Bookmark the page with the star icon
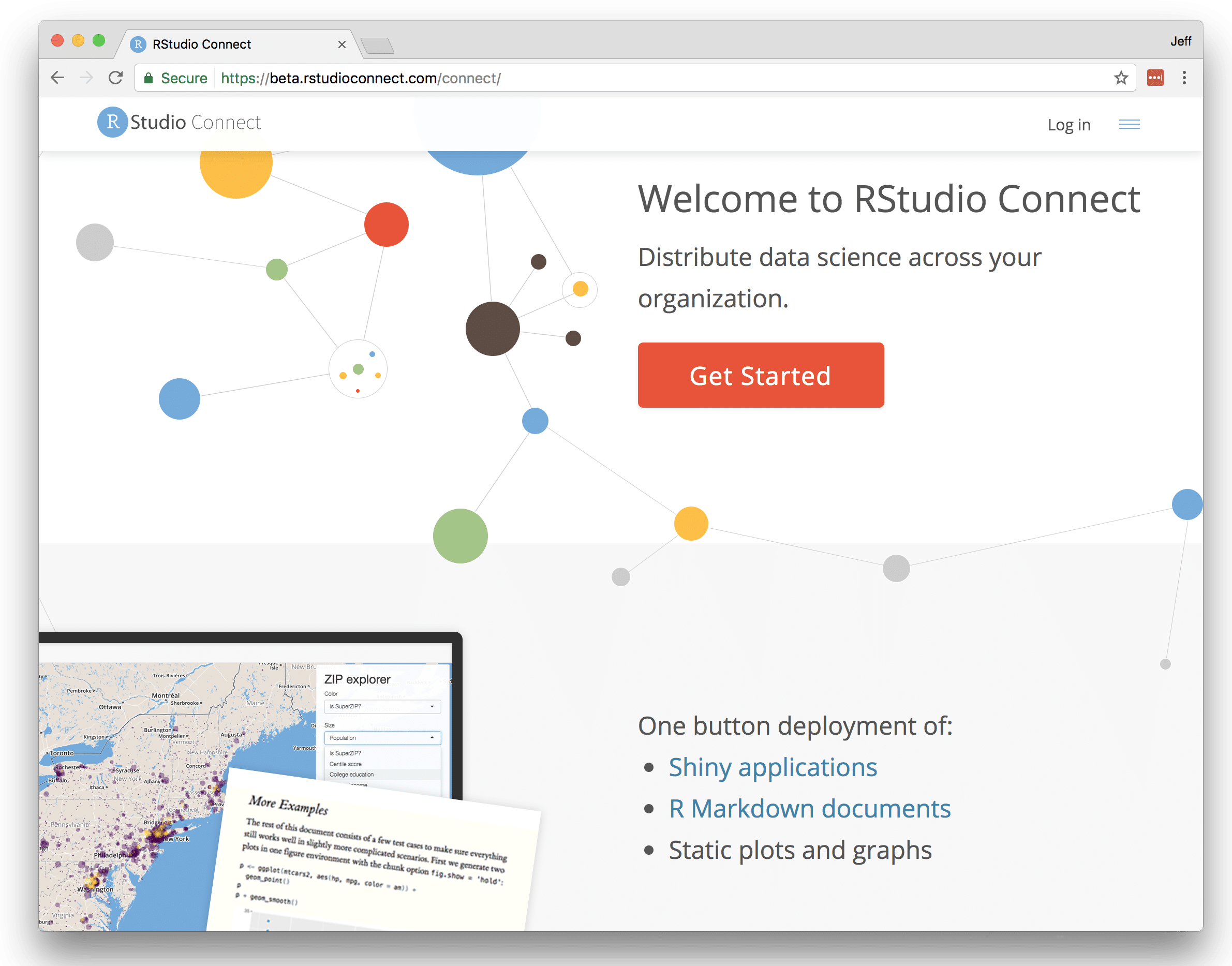Viewport: 1232px width, 966px height. point(1121,78)
